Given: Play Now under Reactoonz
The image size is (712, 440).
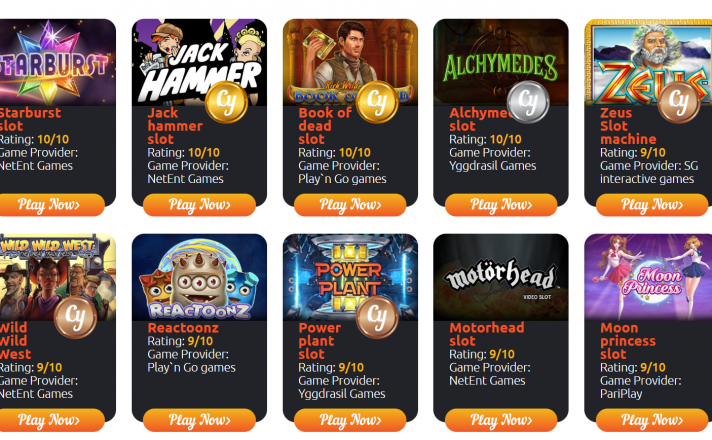Looking at the screenshot, I should point(199,420).
